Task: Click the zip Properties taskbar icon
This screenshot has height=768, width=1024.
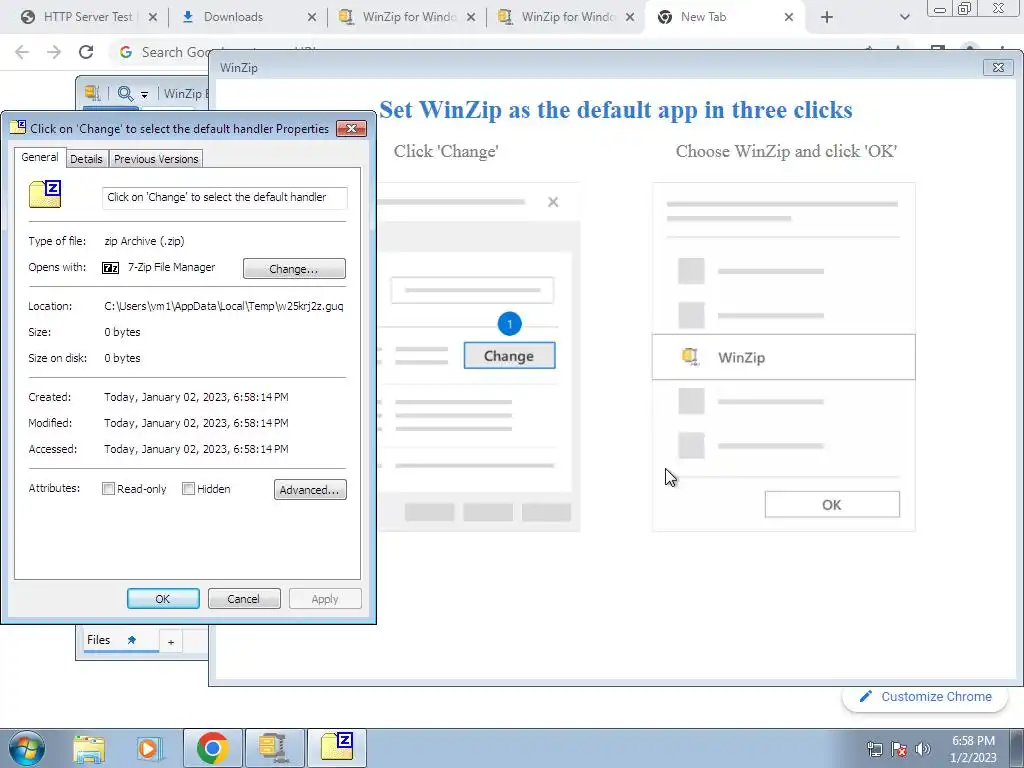Action: point(336,748)
